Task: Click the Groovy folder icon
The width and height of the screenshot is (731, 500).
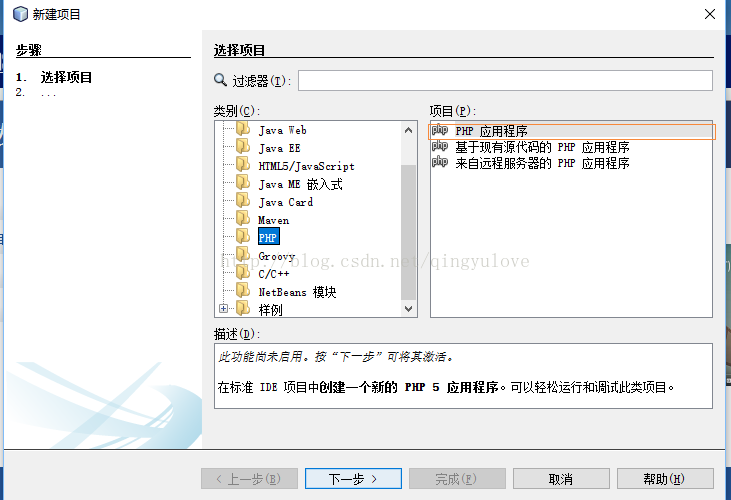Action: click(x=243, y=254)
